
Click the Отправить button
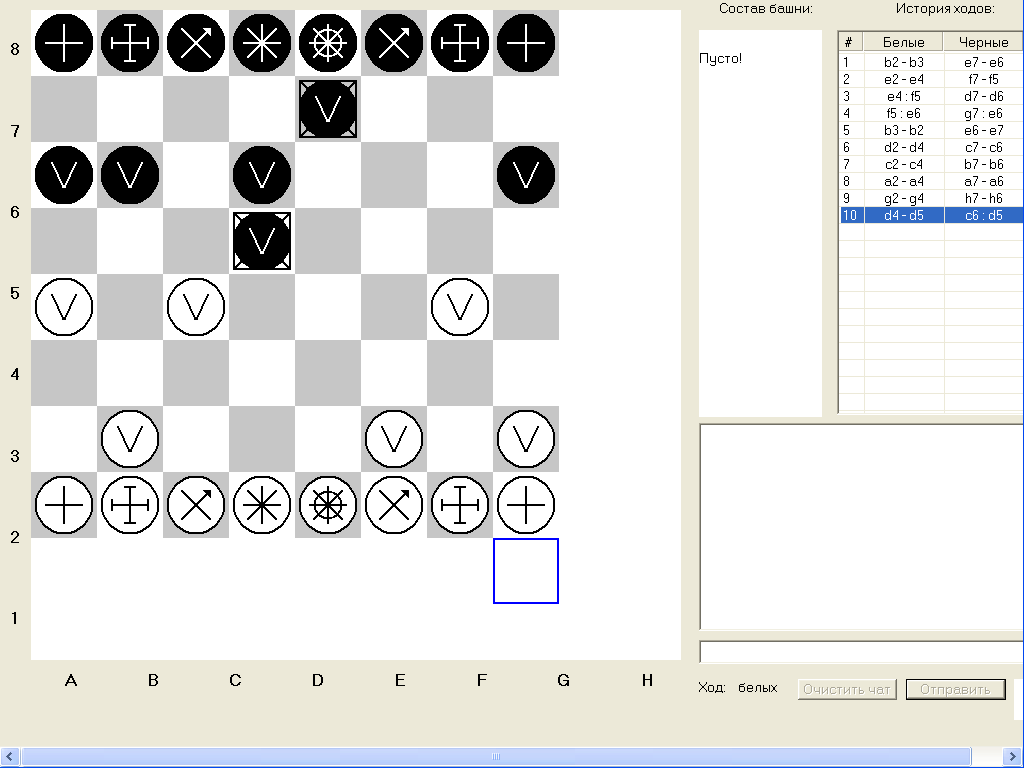(x=955, y=689)
